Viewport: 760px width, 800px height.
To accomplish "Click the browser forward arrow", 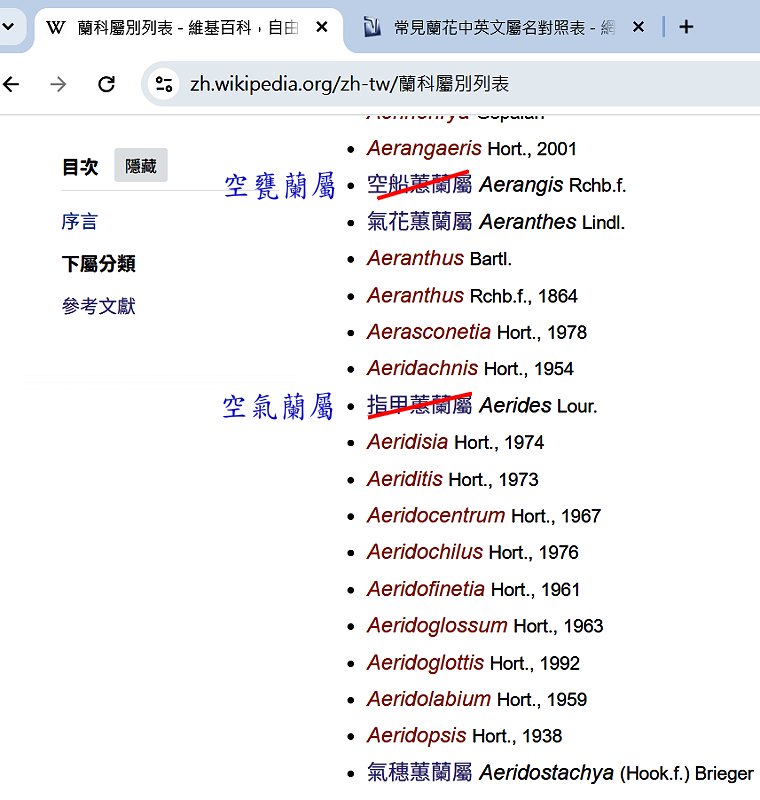I will (59, 84).
